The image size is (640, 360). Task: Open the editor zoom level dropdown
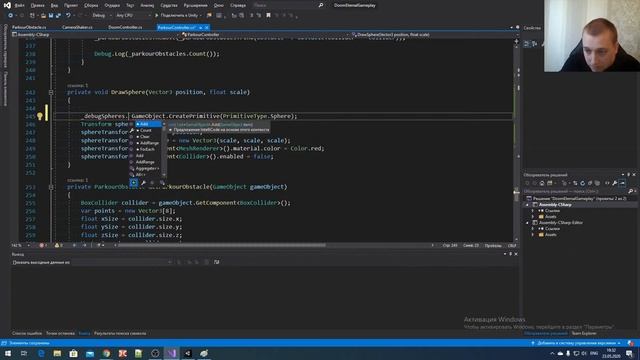pos(21,245)
